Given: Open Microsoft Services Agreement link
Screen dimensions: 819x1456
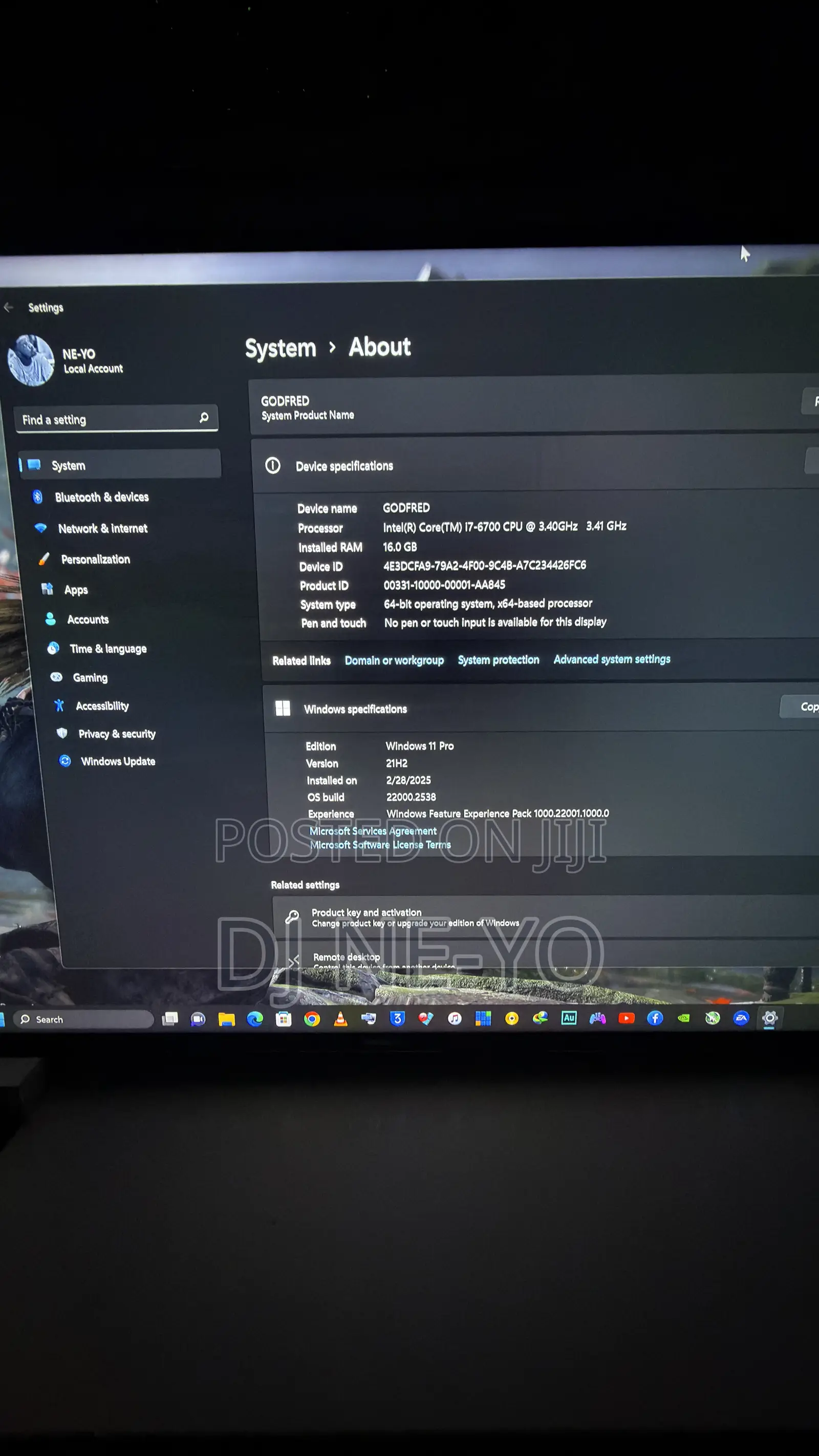Looking at the screenshot, I should coord(373,831).
